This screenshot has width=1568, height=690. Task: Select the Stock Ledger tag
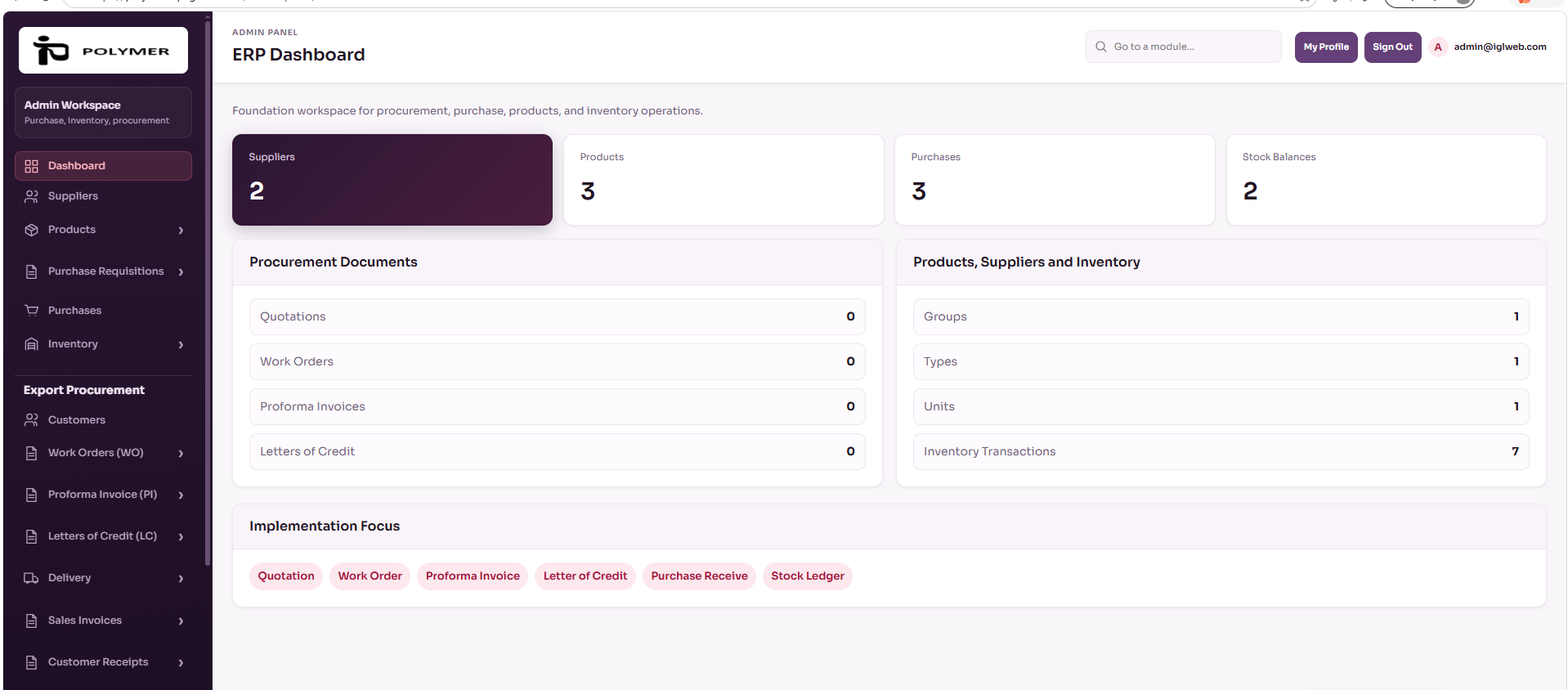pos(808,576)
